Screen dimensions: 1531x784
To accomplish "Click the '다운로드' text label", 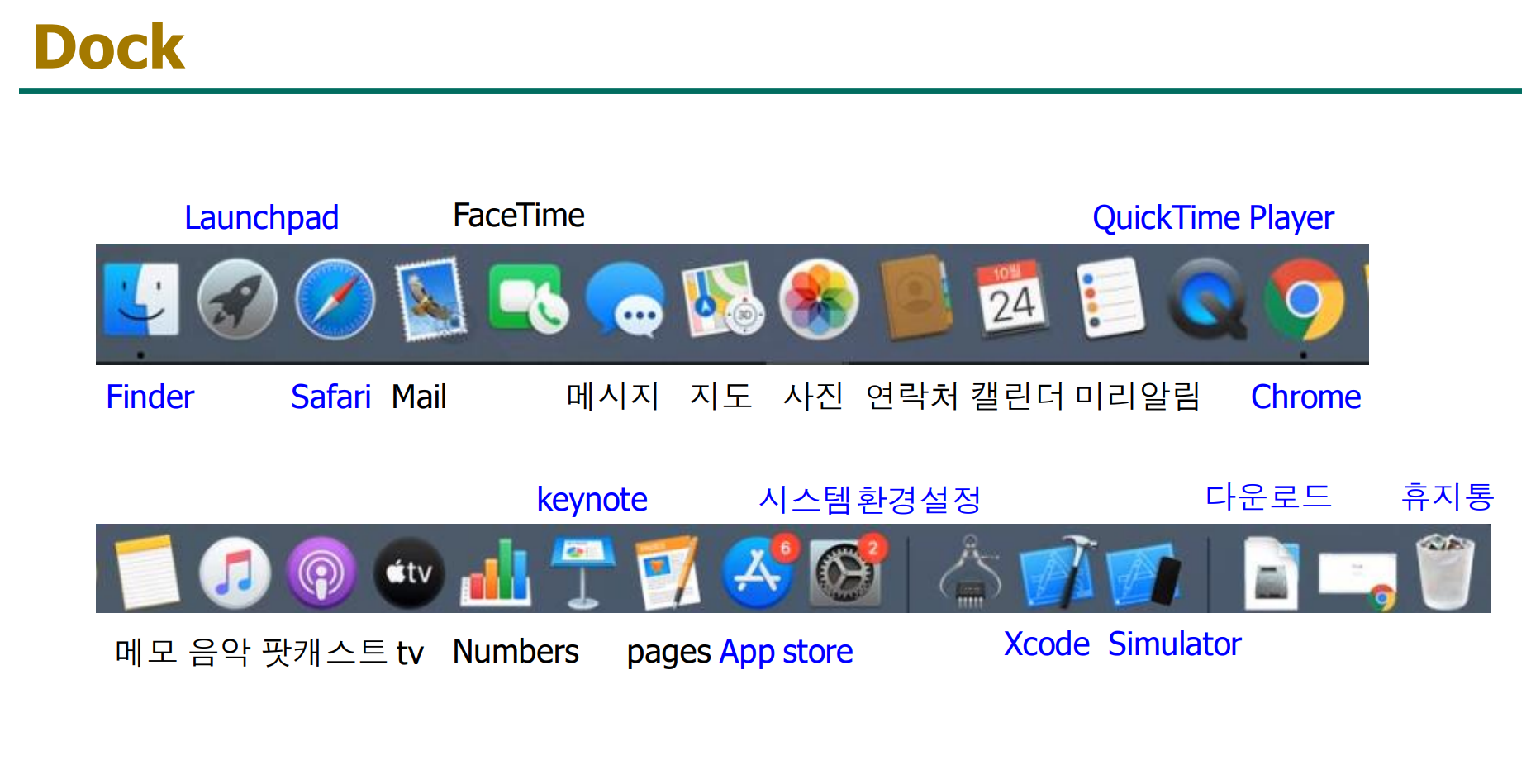I will click(1268, 497).
